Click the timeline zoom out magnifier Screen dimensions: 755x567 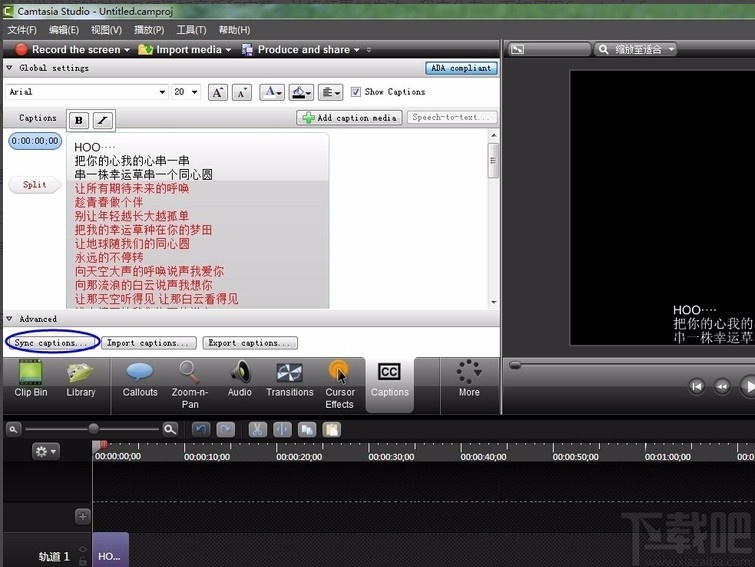pyautogui.click(x=13, y=429)
